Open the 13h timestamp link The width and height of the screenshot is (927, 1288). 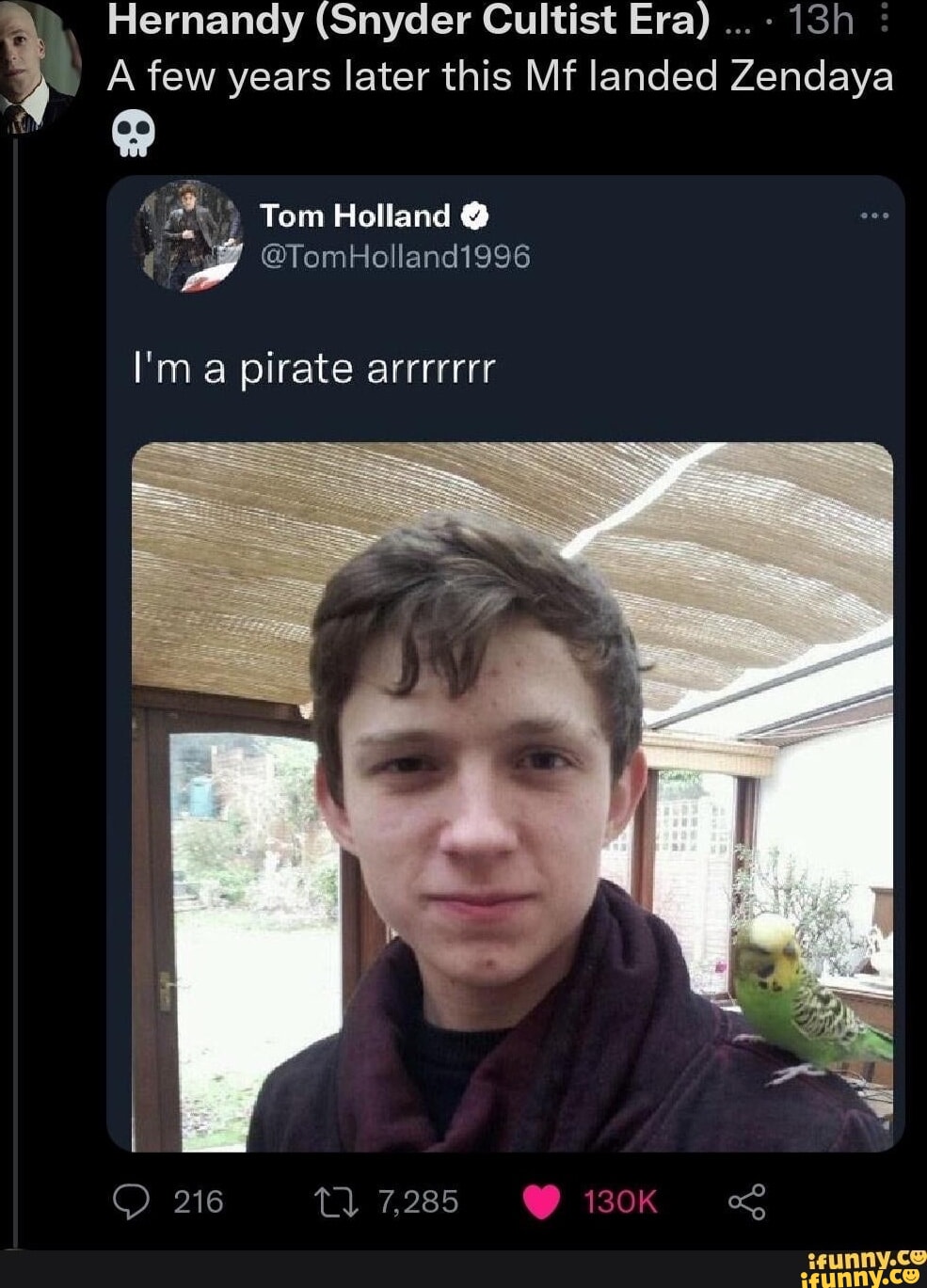tap(821, 18)
